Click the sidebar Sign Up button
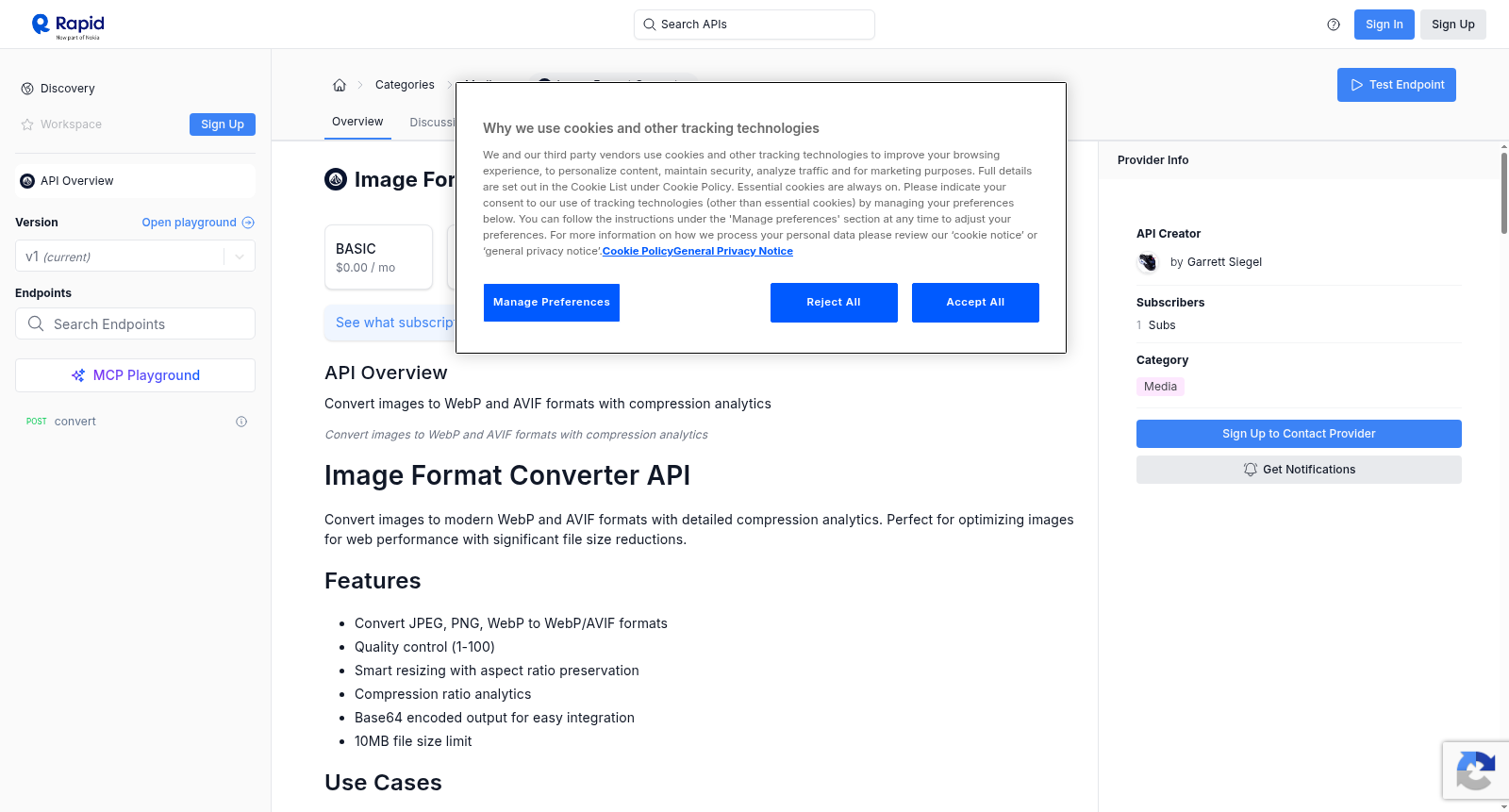Image resolution: width=1509 pixels, height=812 pixels. pos(223,124)
